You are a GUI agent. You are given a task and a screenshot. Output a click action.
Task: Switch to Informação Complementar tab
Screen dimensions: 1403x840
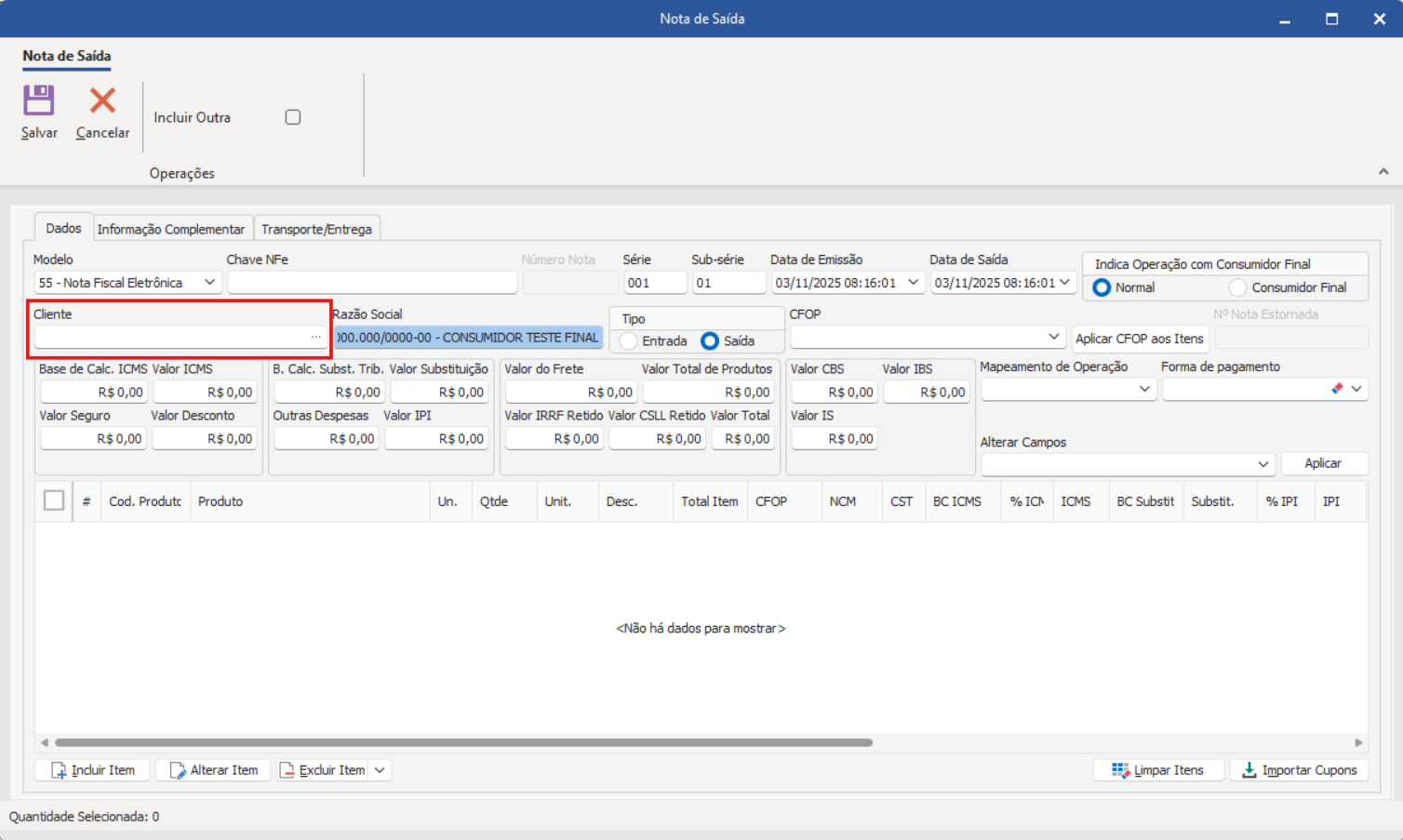[171, 229]
